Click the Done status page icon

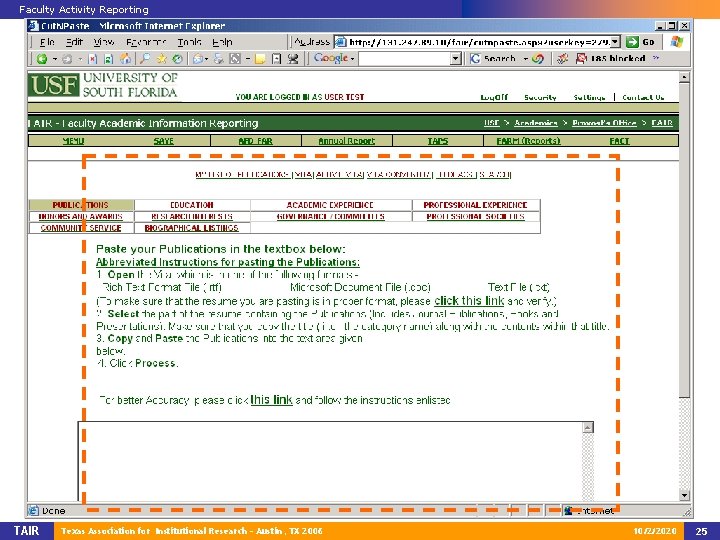[34, 510]
